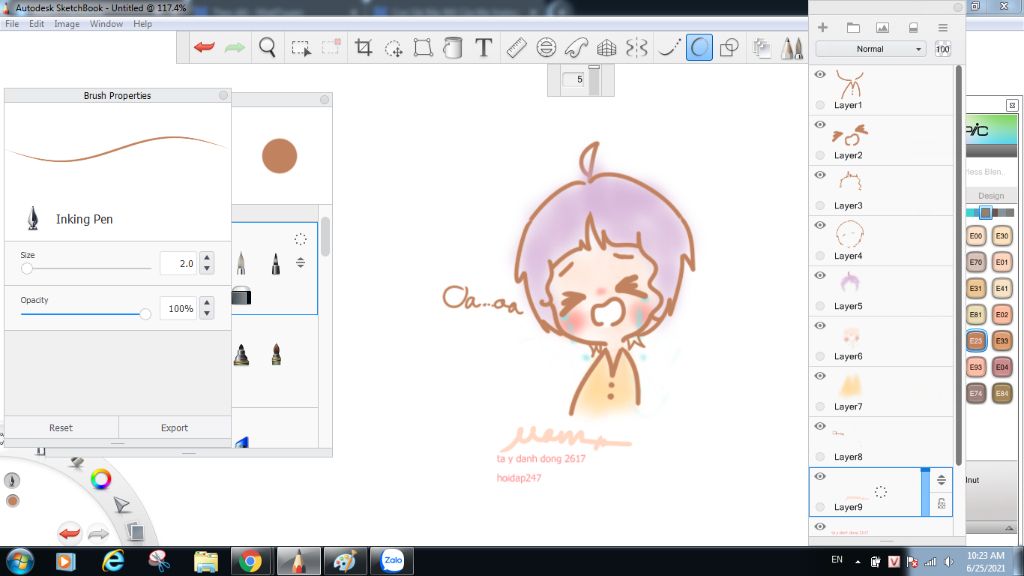Hide Layer2 using its eye icon

(820, 125)
